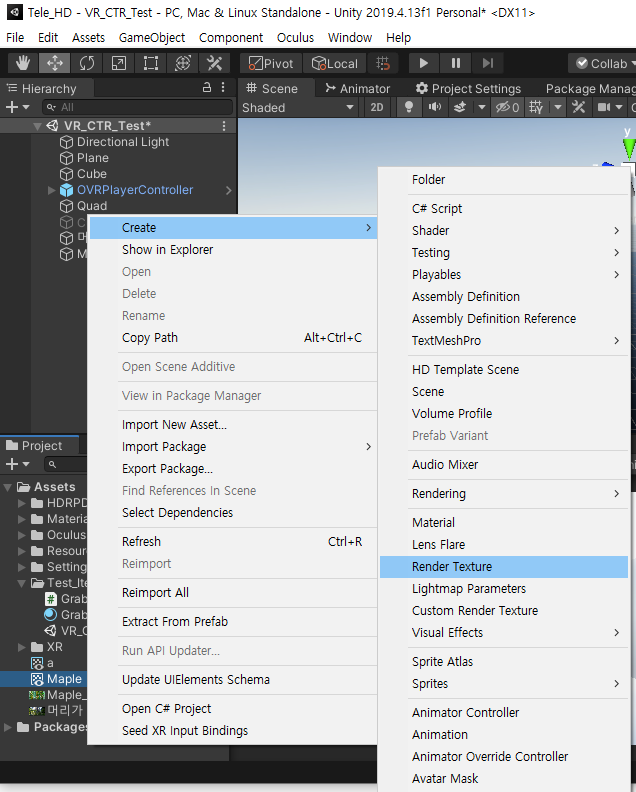The image size is (636, 792).
Task: Open Shaded draw mode dropdown
Action: [x=298, y=108]
